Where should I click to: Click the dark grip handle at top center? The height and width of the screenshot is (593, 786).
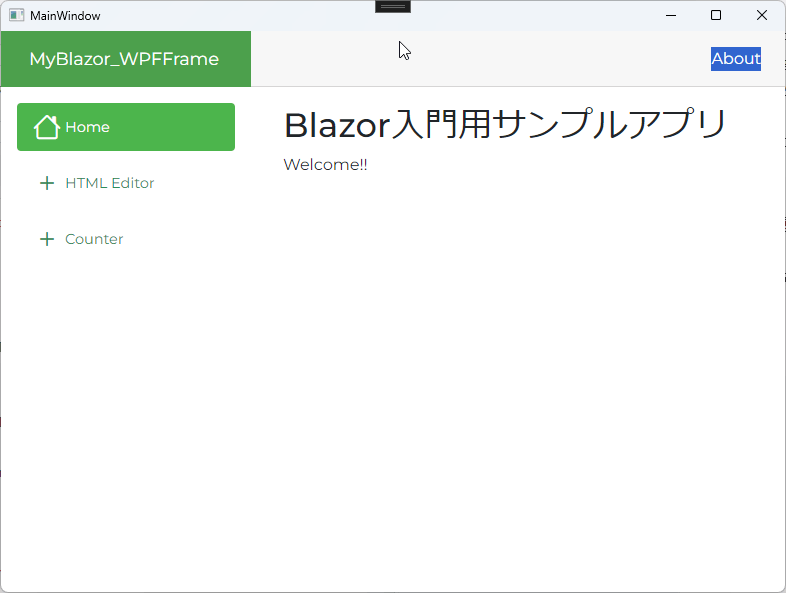pyautogui.click(x=393, y=7)
